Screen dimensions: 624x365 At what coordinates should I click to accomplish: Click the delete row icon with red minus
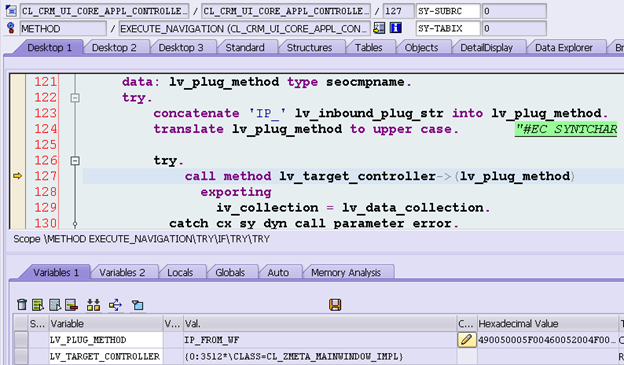click(x=71, y=305)
